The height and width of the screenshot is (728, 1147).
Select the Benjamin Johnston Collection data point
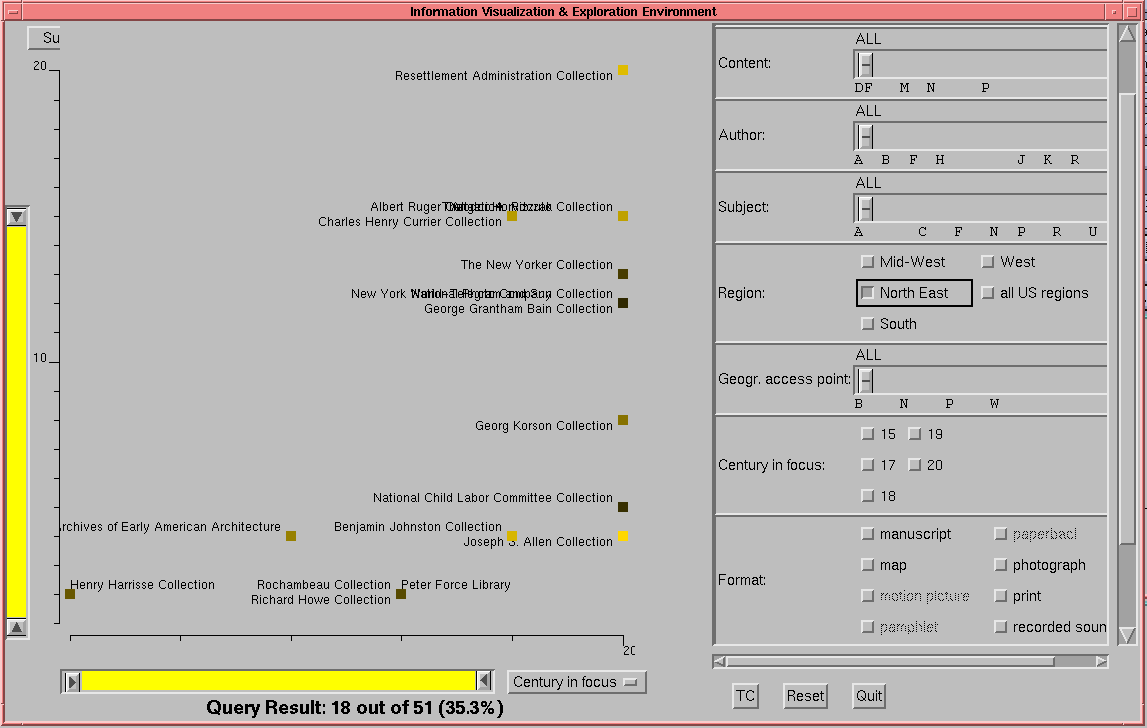(512, 536)
